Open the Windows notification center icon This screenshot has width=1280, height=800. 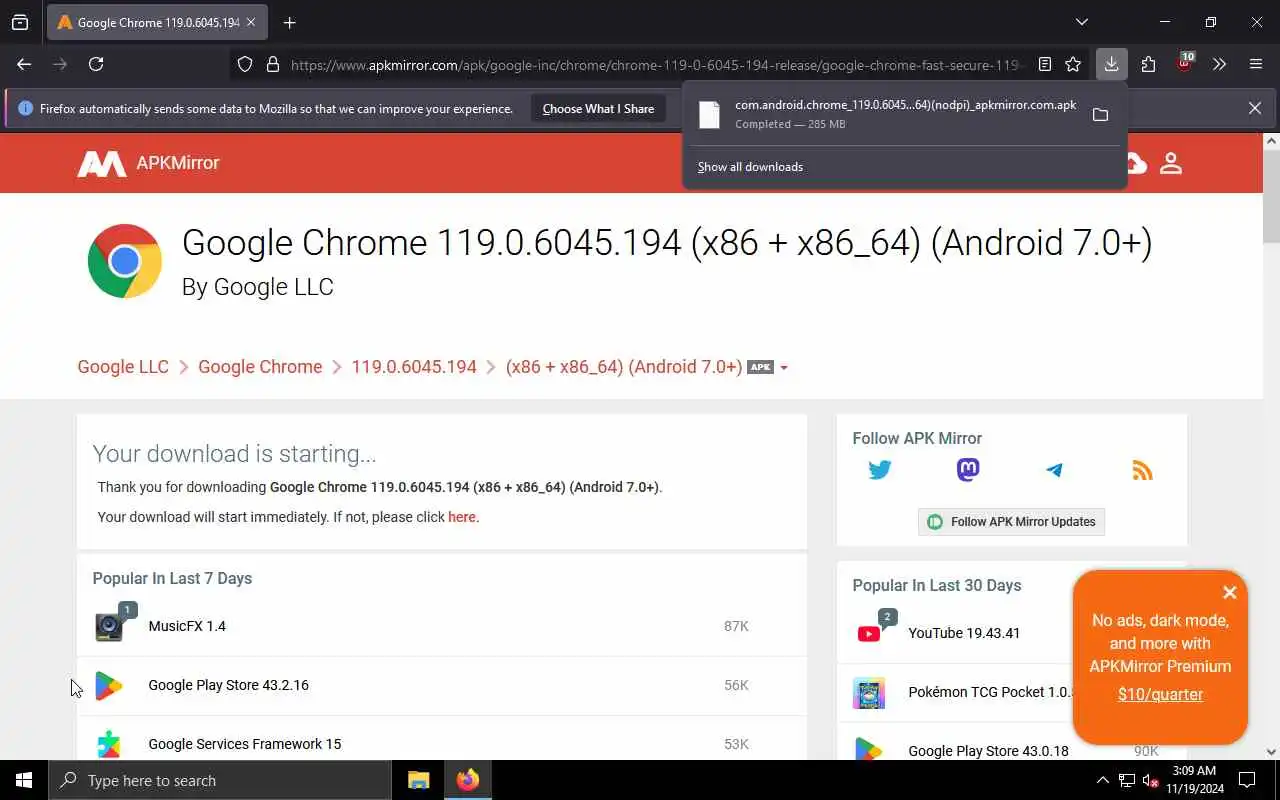coord(1247,780)
